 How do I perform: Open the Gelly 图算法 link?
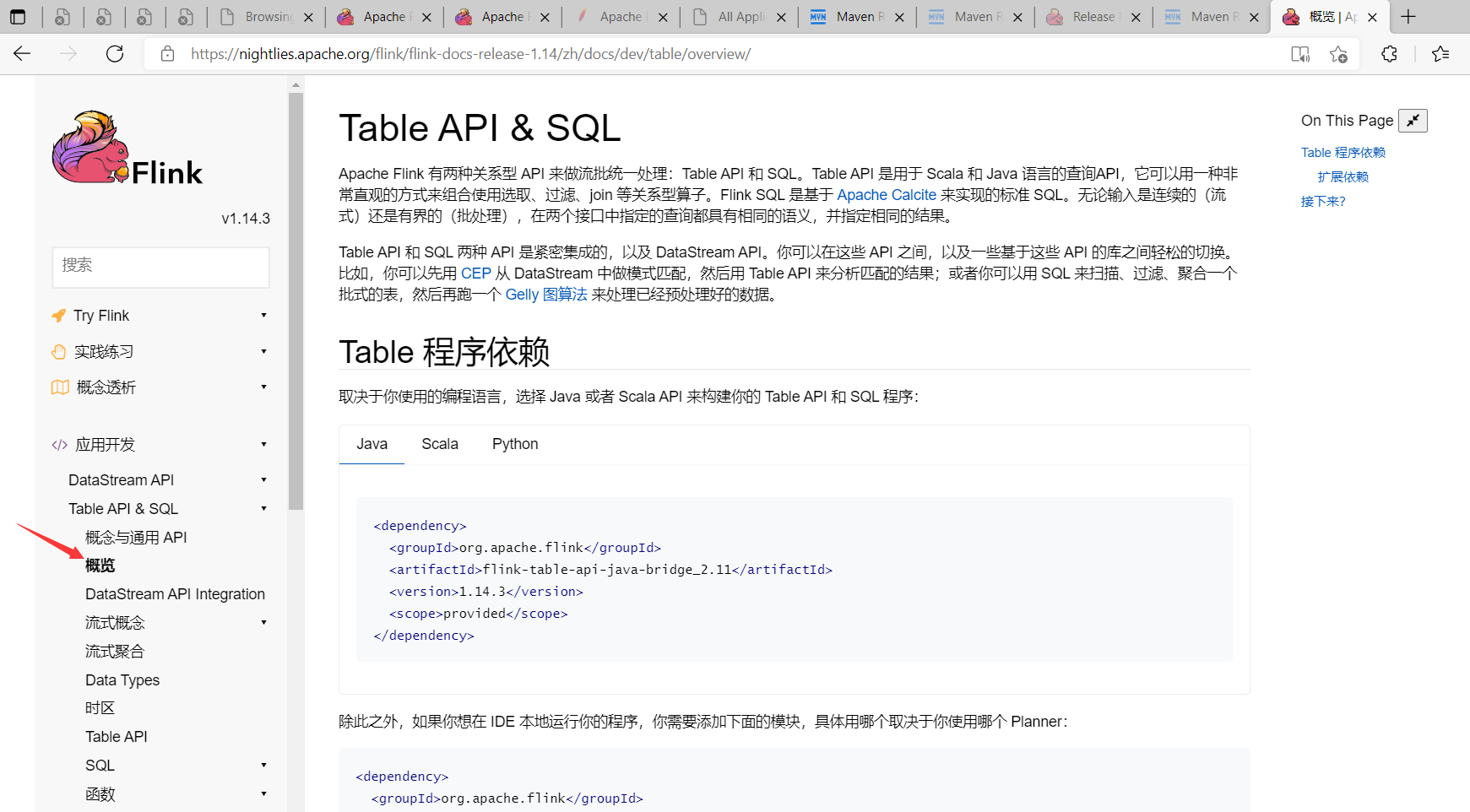(x=546, y=295)
